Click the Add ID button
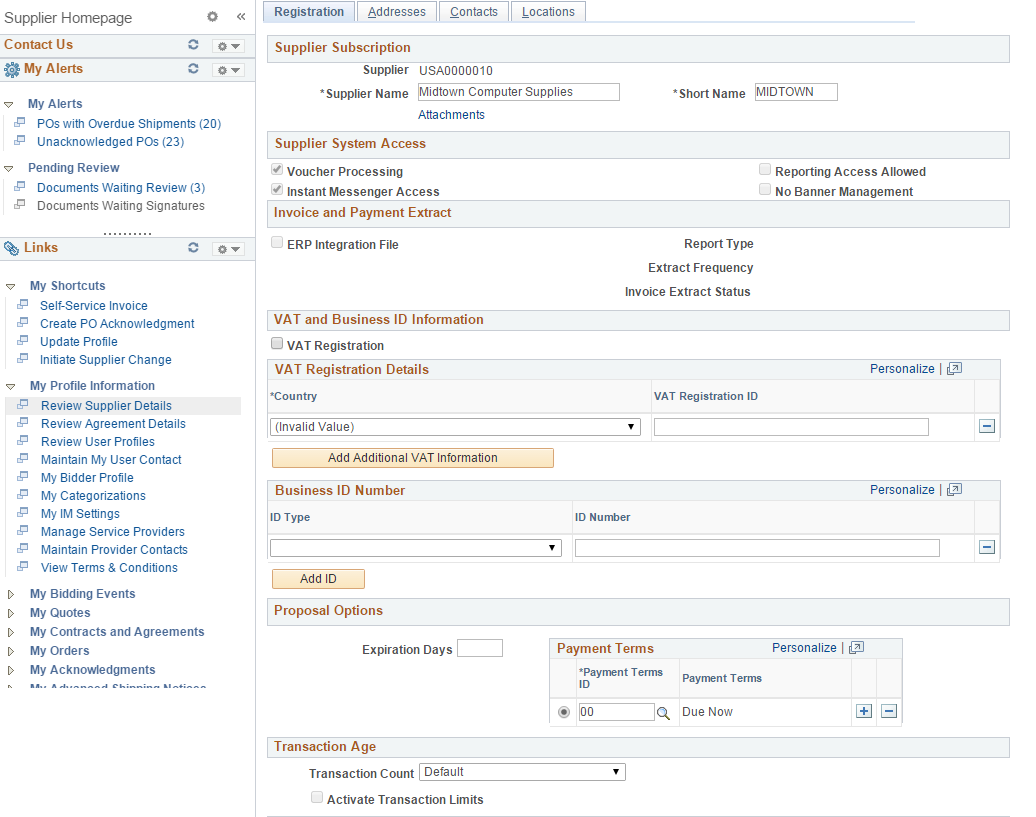The image size is (1036, 817). point(318,579)
